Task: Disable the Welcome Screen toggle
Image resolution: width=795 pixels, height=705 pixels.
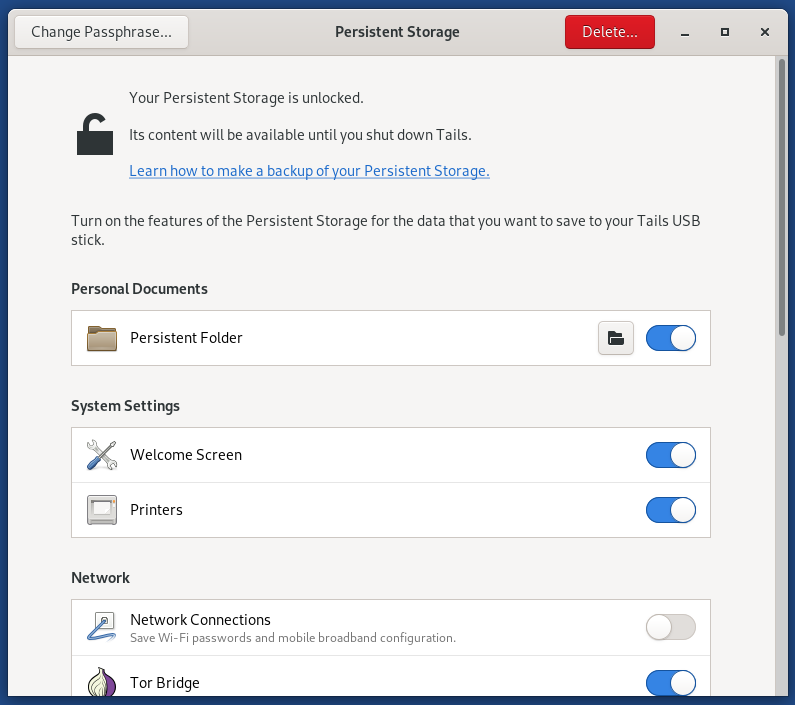Action: click(x=671, y=455)
